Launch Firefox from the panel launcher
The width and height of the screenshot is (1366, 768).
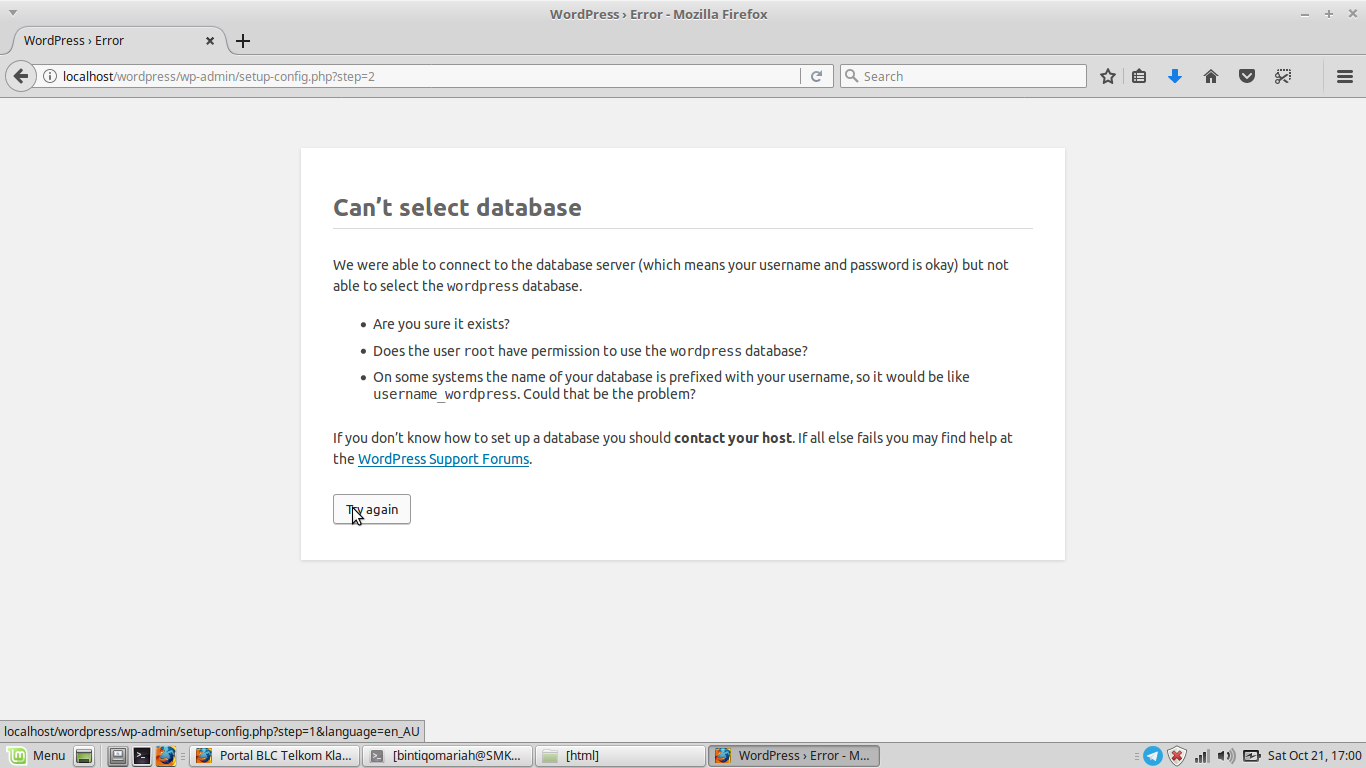click(x=165, y=756)
